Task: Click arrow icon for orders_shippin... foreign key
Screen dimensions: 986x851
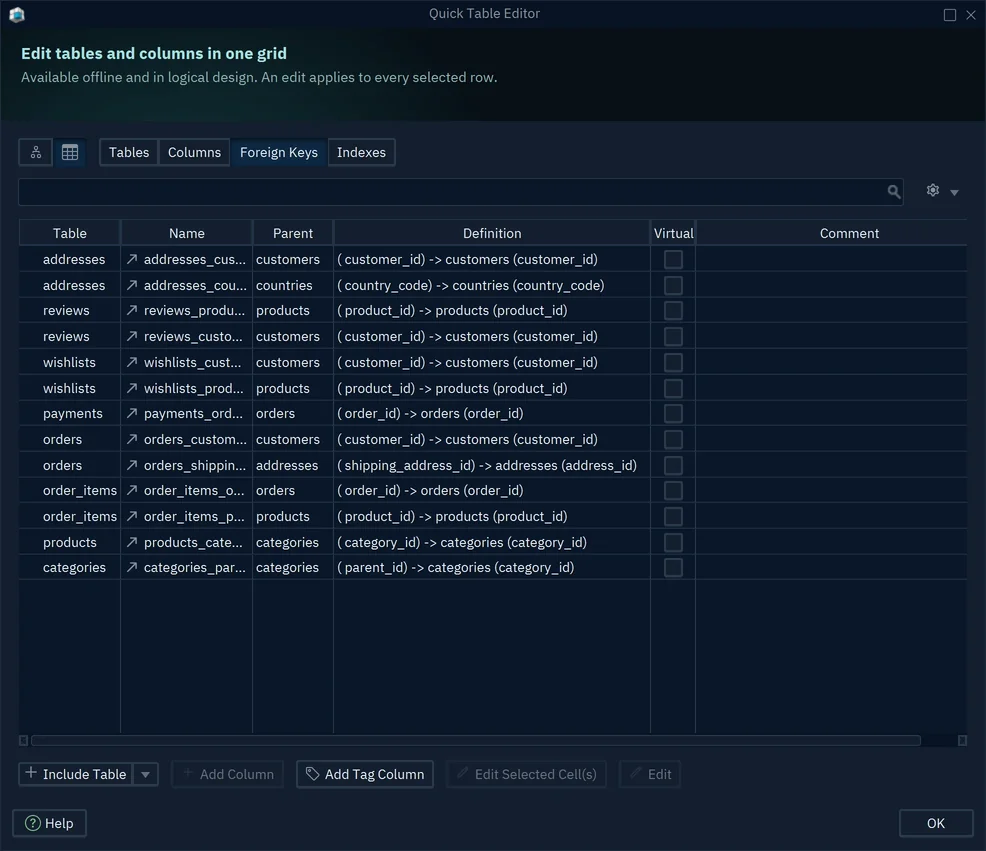Action: click(x=131, y=465)
